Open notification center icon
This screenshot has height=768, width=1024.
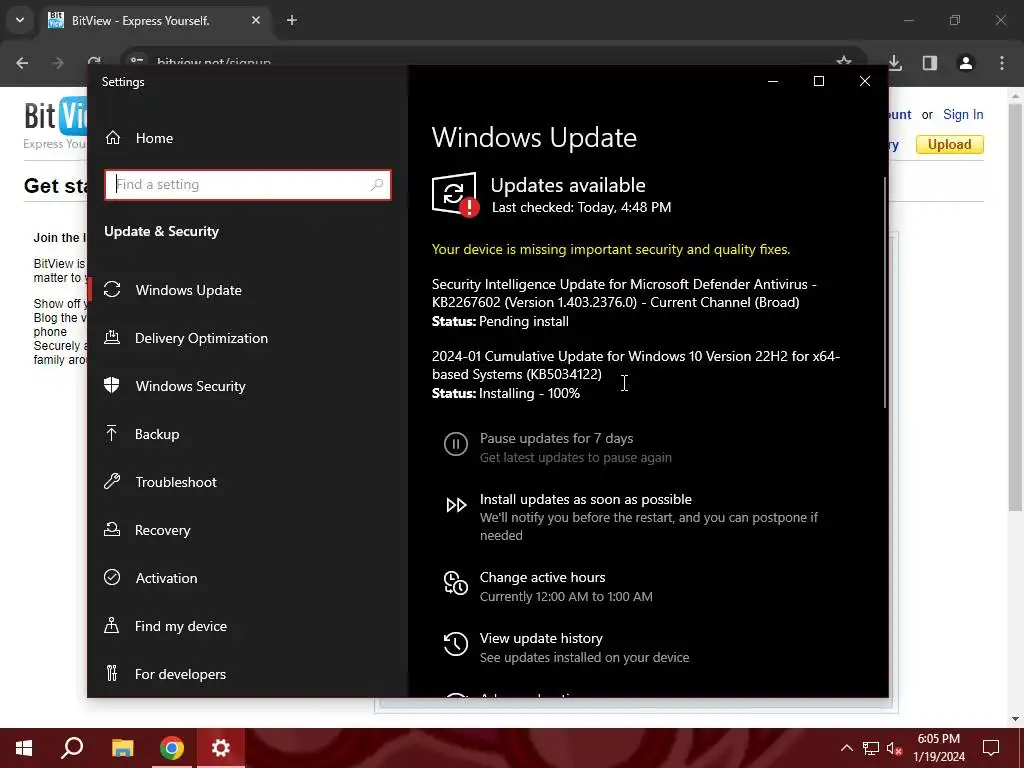(991, 748)
